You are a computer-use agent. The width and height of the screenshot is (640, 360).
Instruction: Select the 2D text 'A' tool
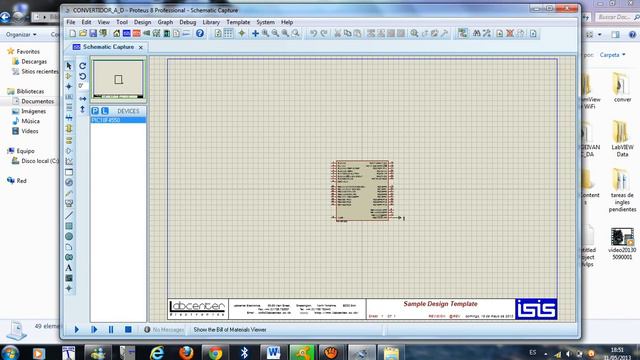pos(69,268)
